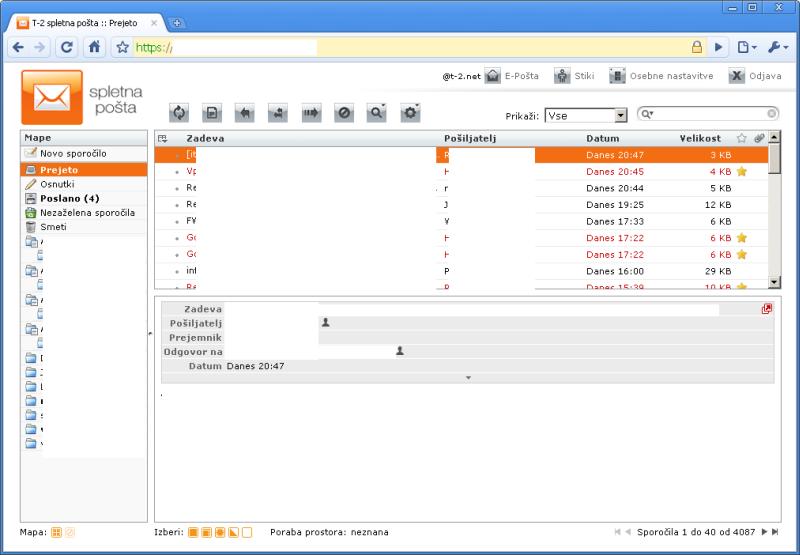Click the forward message toolbar icon
The image size is (800, 555).
point(311,114)
